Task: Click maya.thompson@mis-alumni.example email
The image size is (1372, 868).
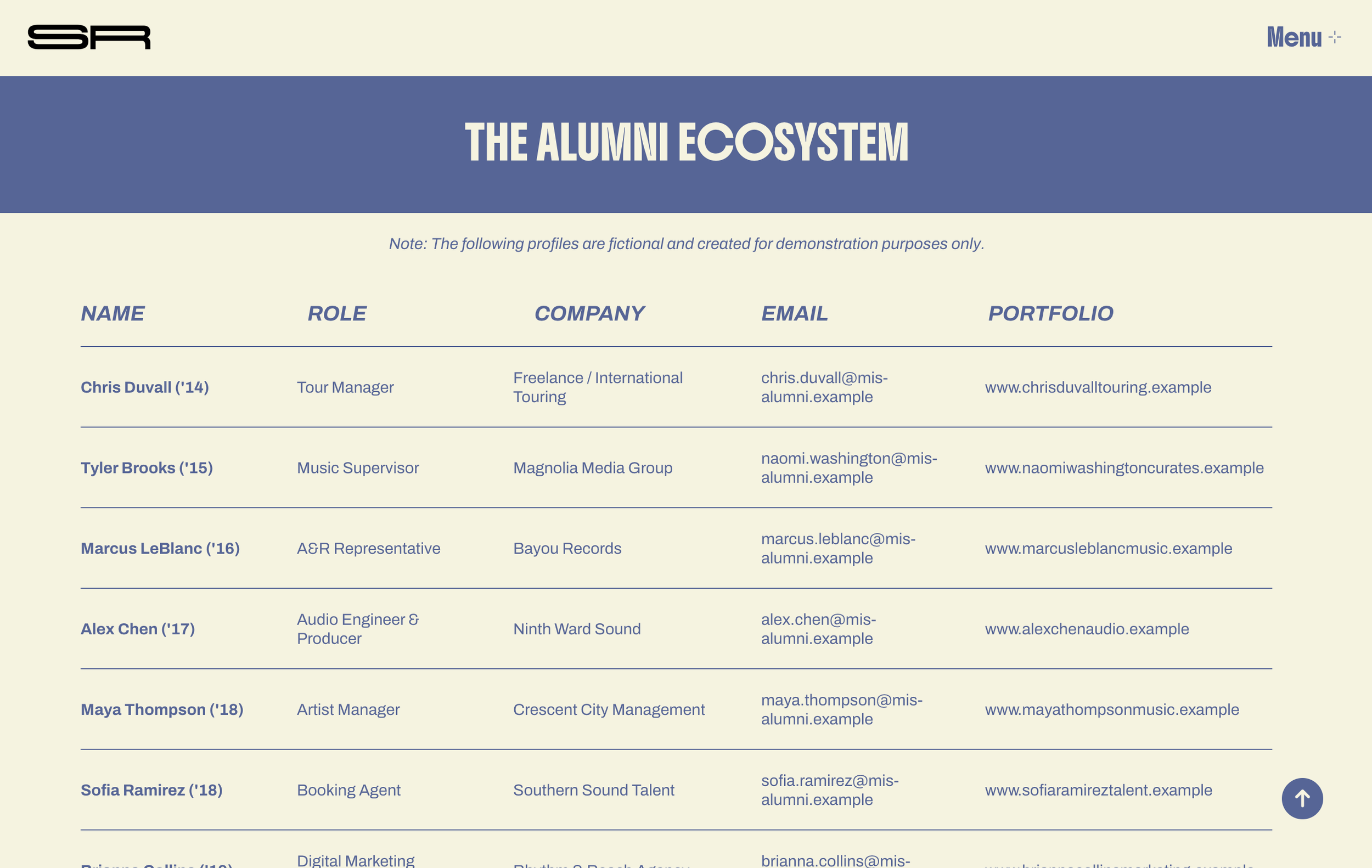Action: click(841, 709)
